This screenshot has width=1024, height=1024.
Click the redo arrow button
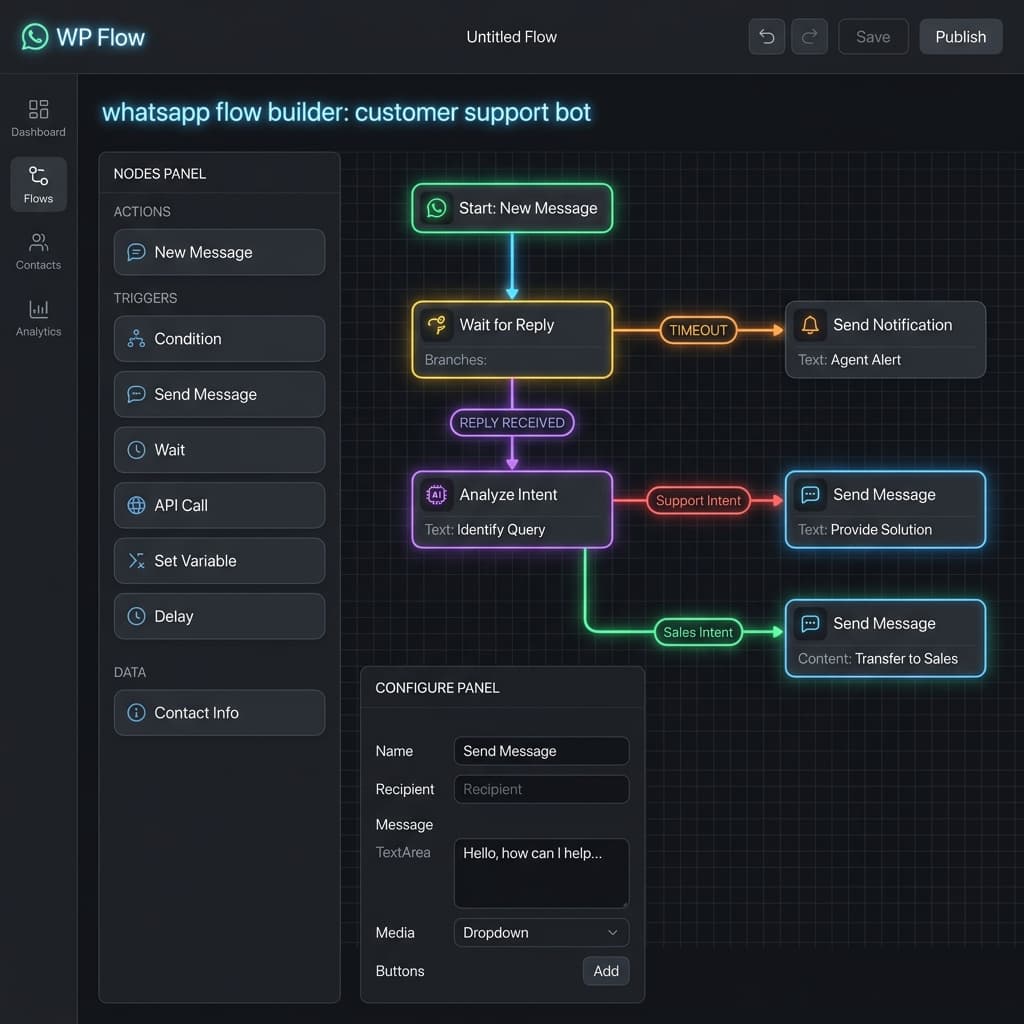(x=809, y=37)
